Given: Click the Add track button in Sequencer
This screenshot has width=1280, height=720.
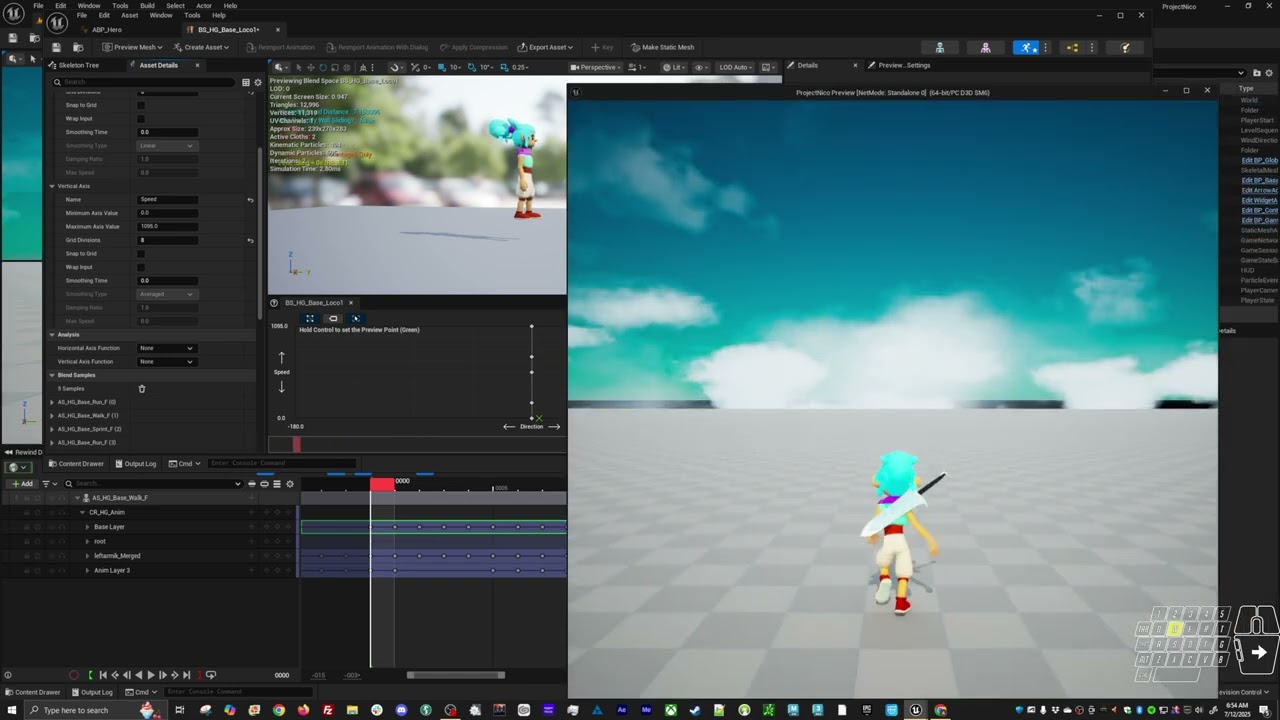Looking at the screenshot, I should coord(22,484).
